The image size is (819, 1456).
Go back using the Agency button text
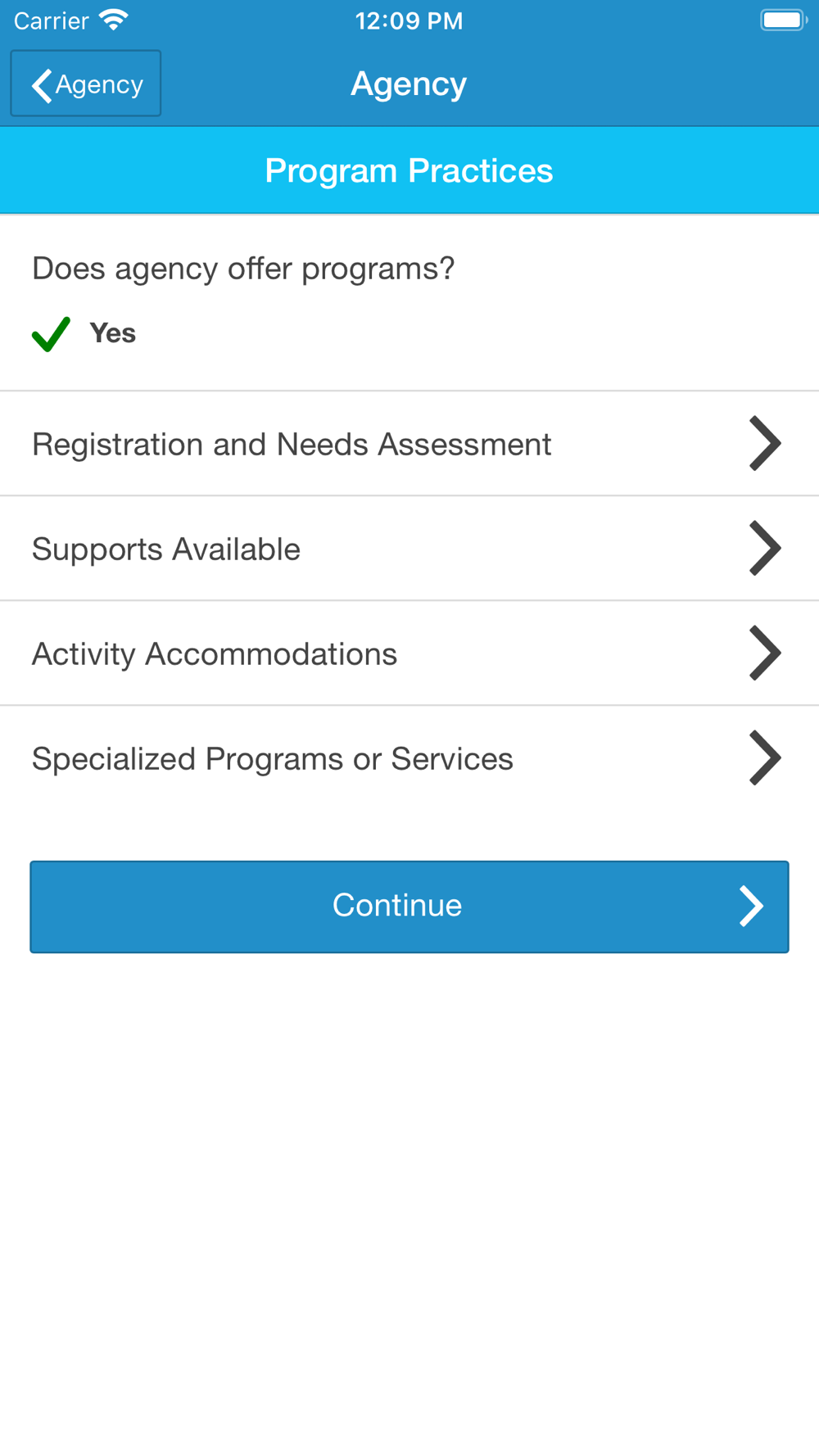[100, 84]
